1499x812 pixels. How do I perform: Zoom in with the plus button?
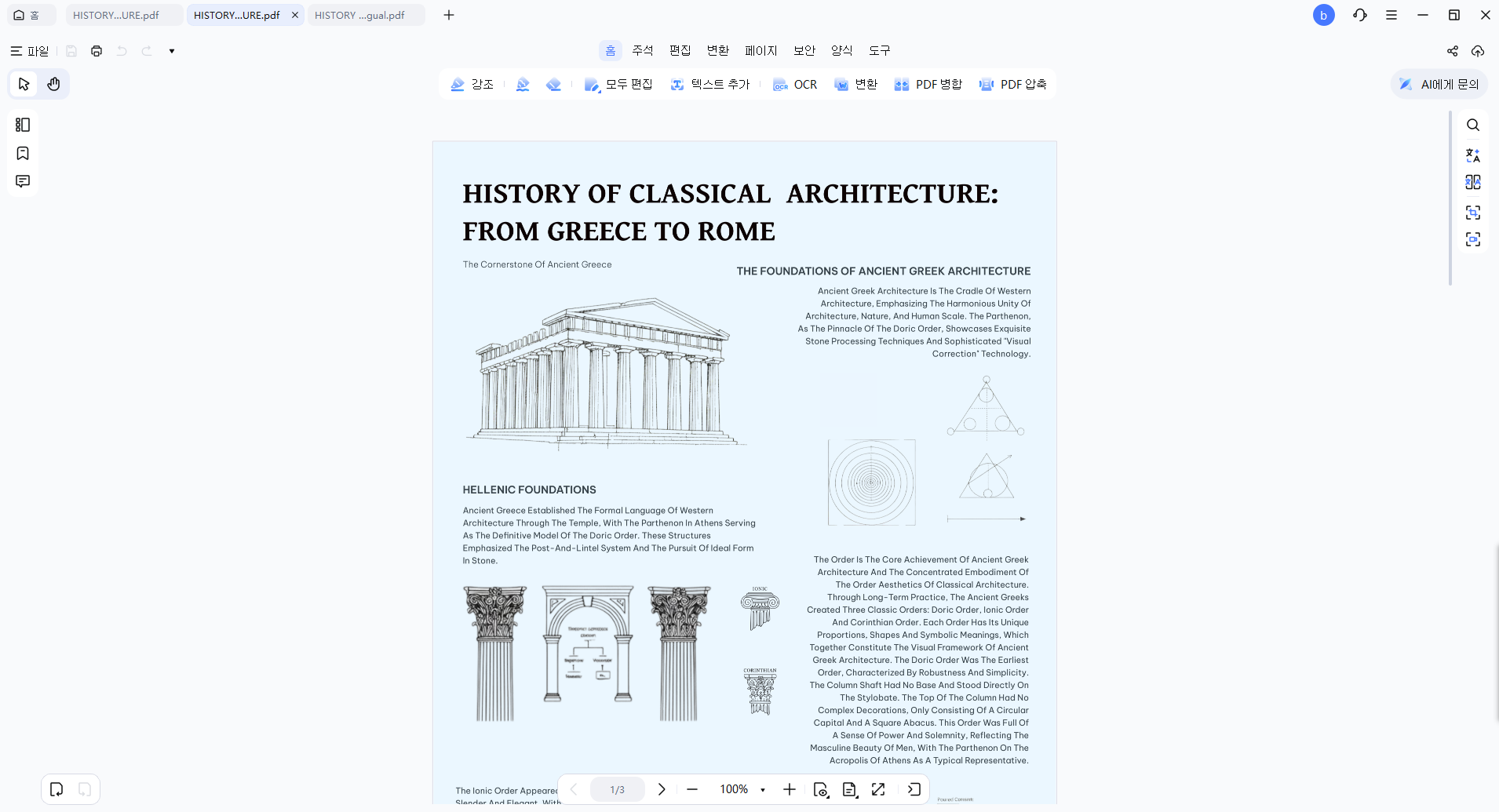click(790, 789)
